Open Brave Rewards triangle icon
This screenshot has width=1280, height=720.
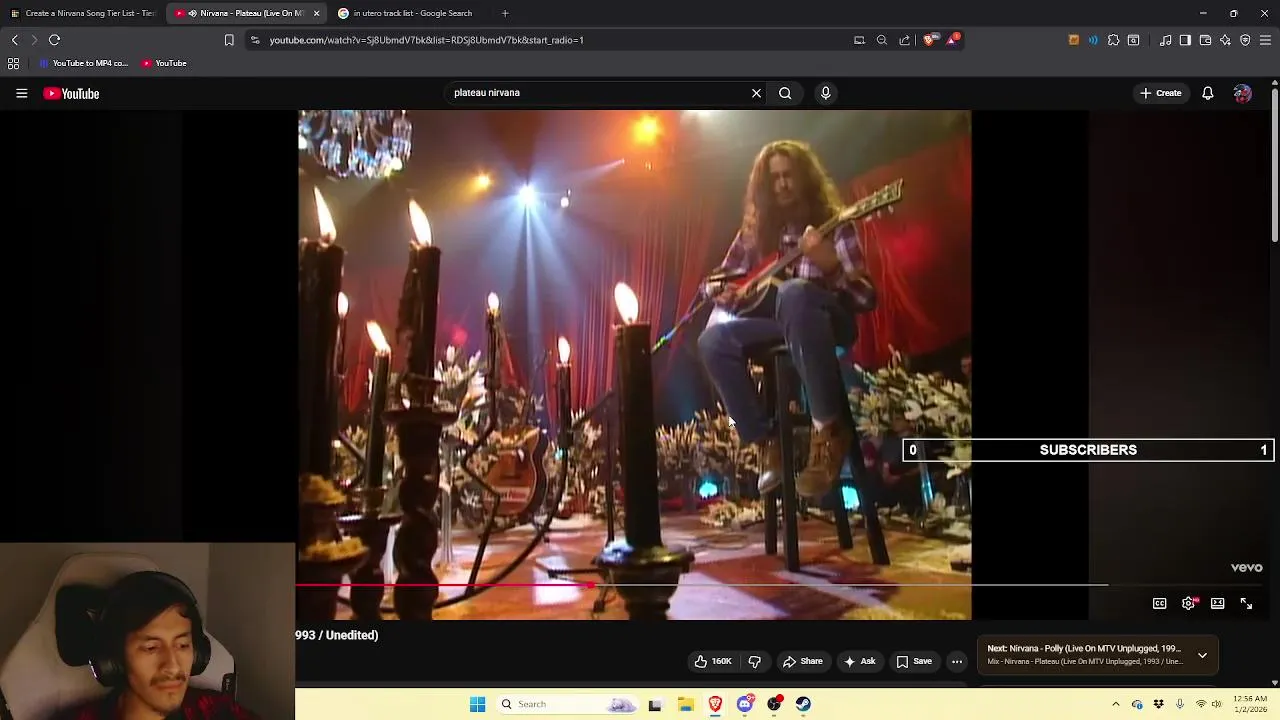953,40
